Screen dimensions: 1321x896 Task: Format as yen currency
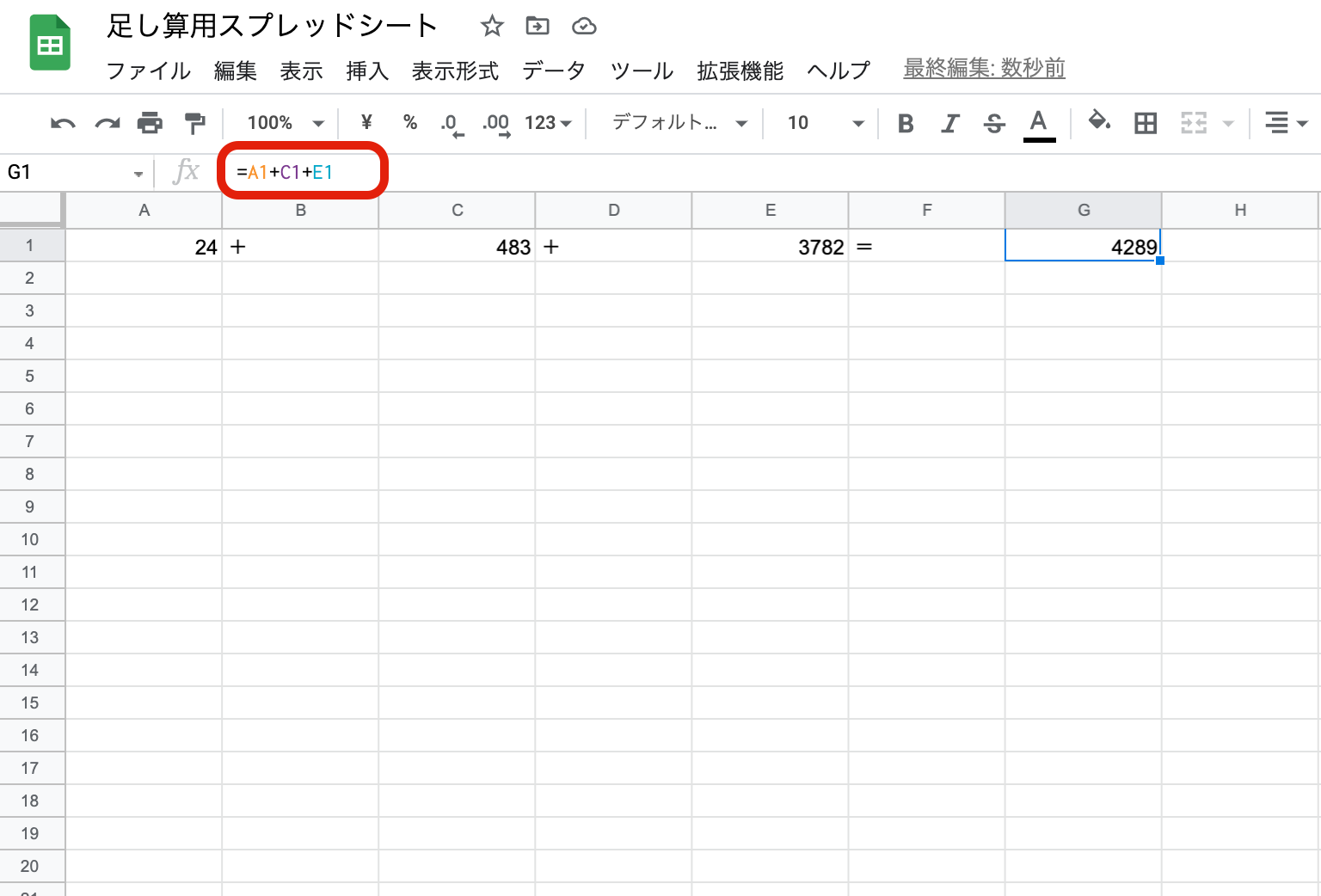[x=366, y=123]
